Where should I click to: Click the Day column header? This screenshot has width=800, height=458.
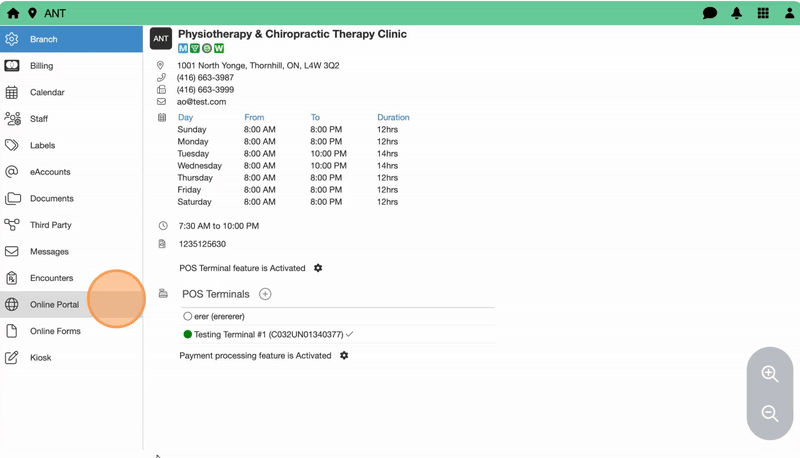(185, 117)
